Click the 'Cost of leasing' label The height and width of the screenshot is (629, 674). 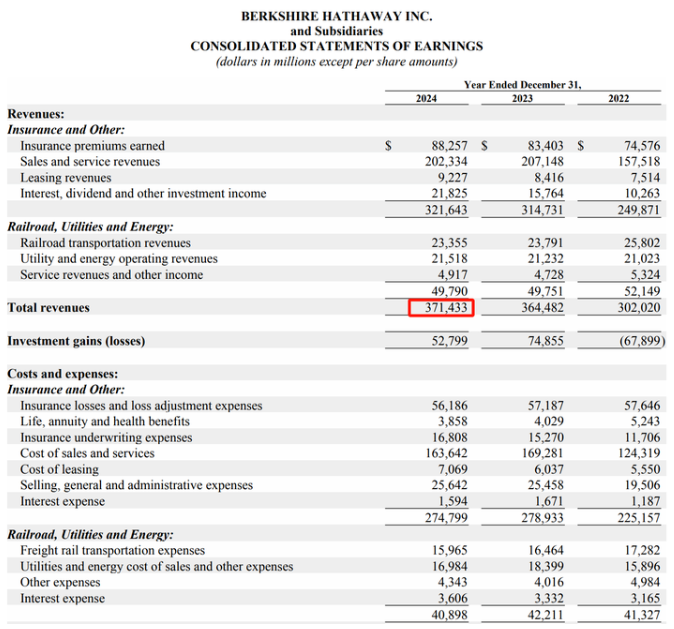pos(59,469)
